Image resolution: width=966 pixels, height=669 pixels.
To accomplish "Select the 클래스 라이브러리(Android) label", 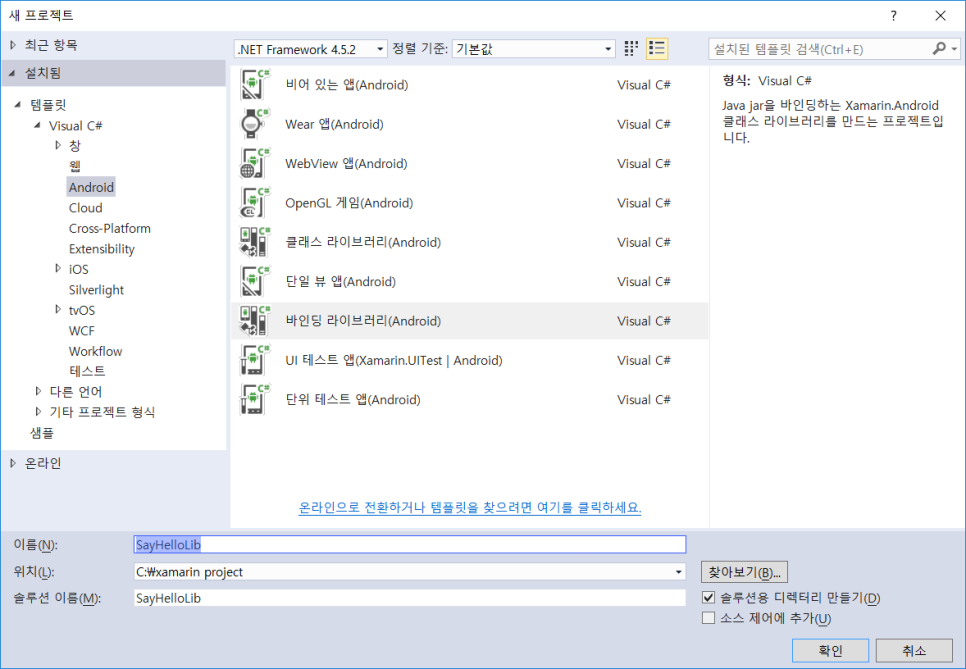I will 363,242.
